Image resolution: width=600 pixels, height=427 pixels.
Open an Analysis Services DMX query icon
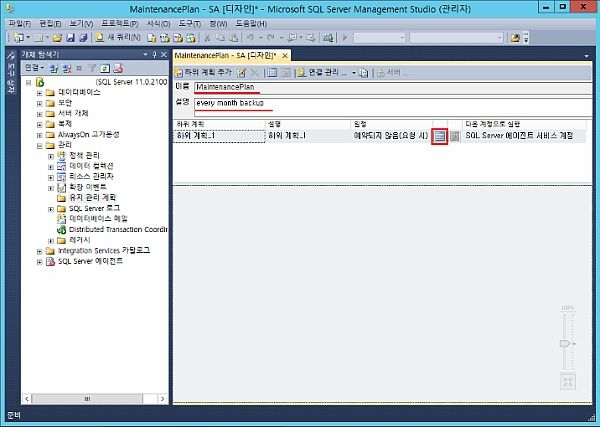[178, 38]
